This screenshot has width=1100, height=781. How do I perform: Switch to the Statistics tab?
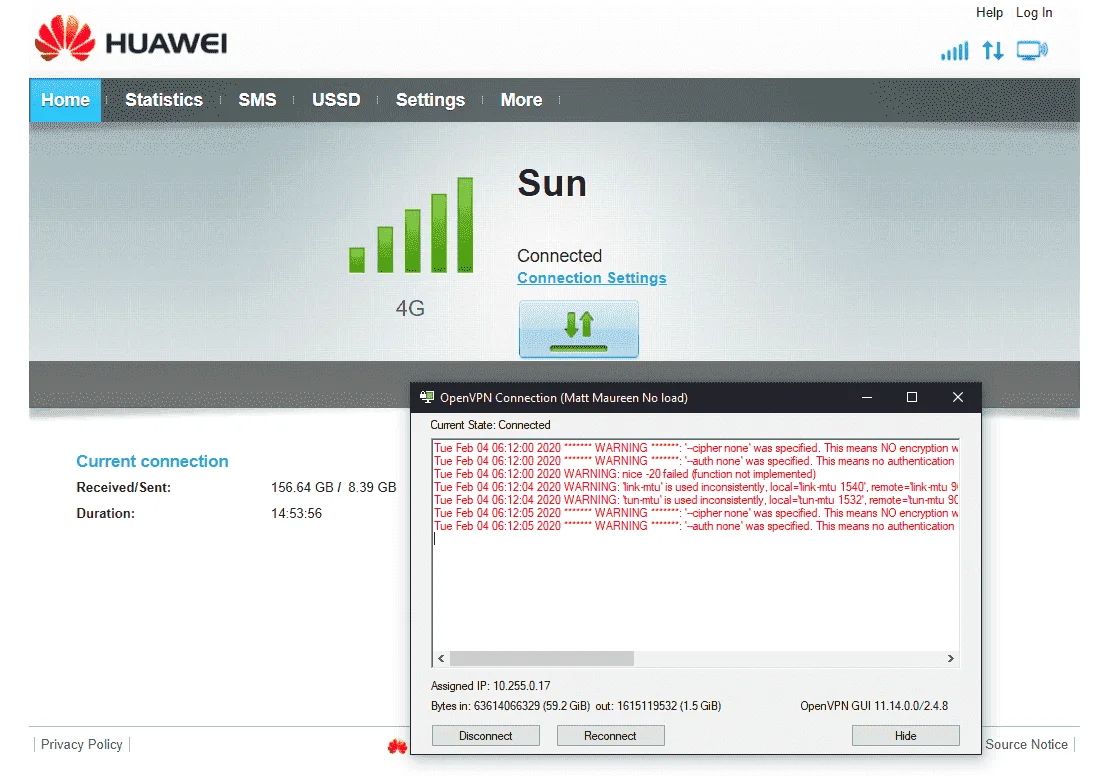click(164, 100)
